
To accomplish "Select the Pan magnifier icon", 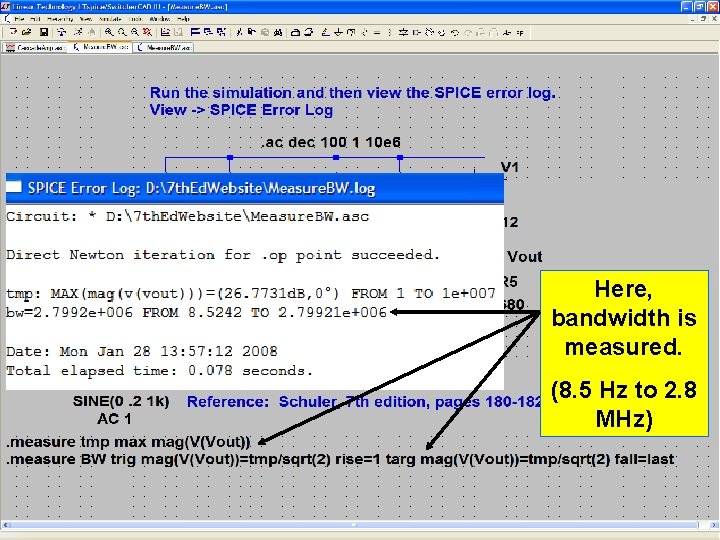I will (122, 32).
